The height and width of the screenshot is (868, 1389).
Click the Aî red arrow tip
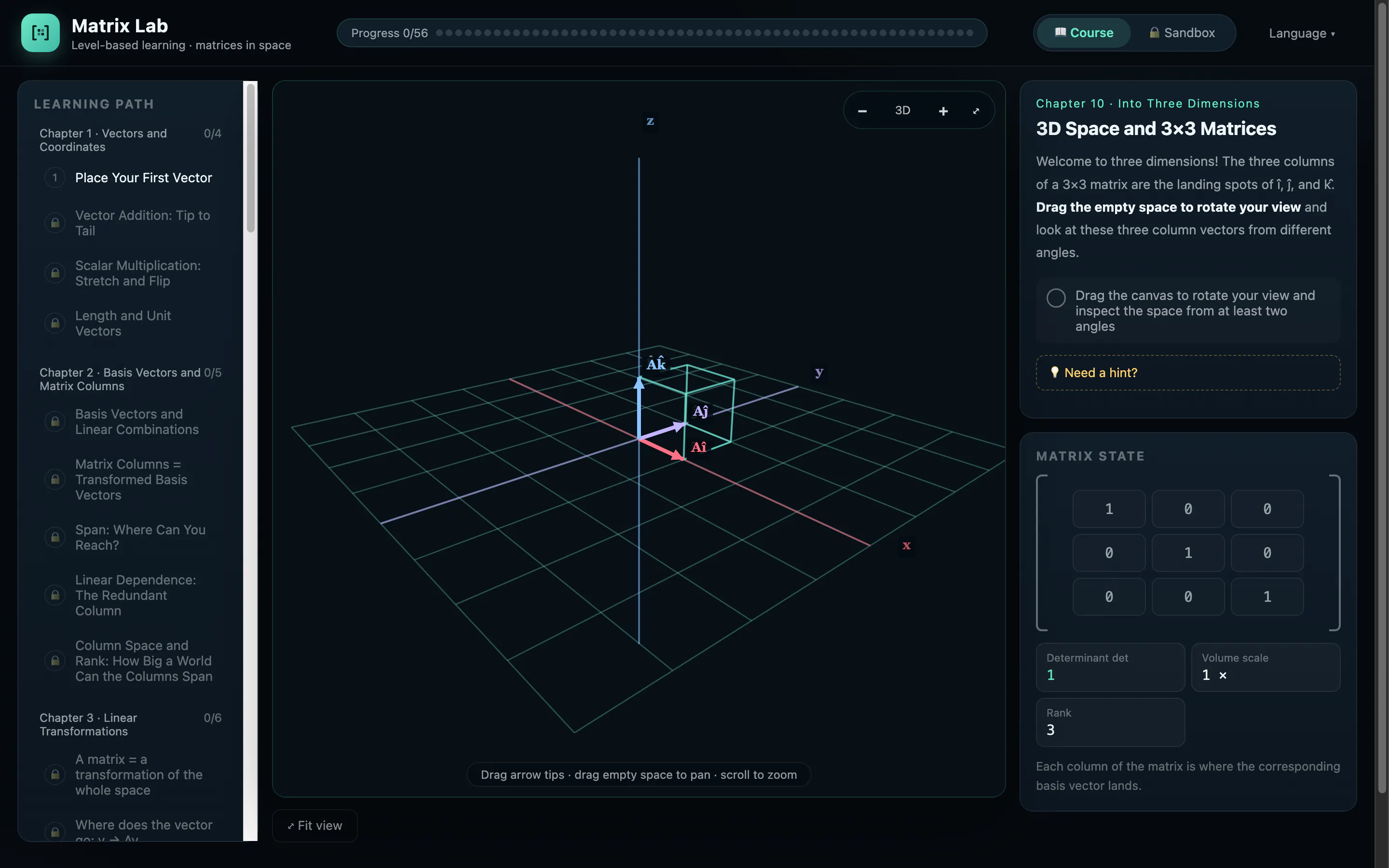pyautogui.click(x=680, y=456)
